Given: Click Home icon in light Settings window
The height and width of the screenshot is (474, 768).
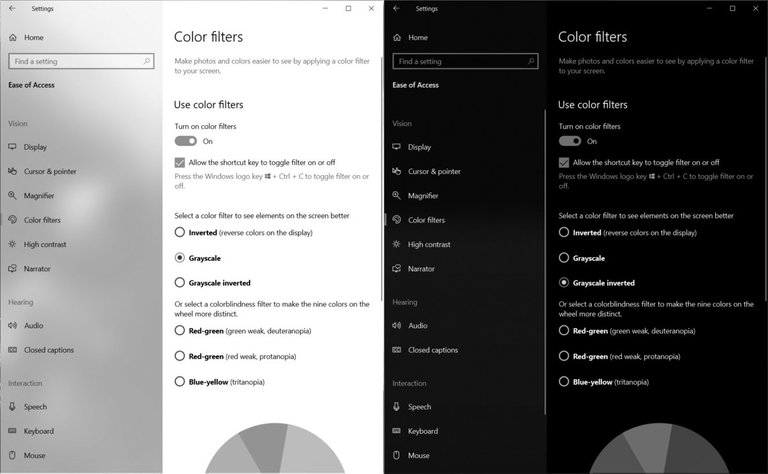Looking at the screenshot, I should (x=13, y=37).
